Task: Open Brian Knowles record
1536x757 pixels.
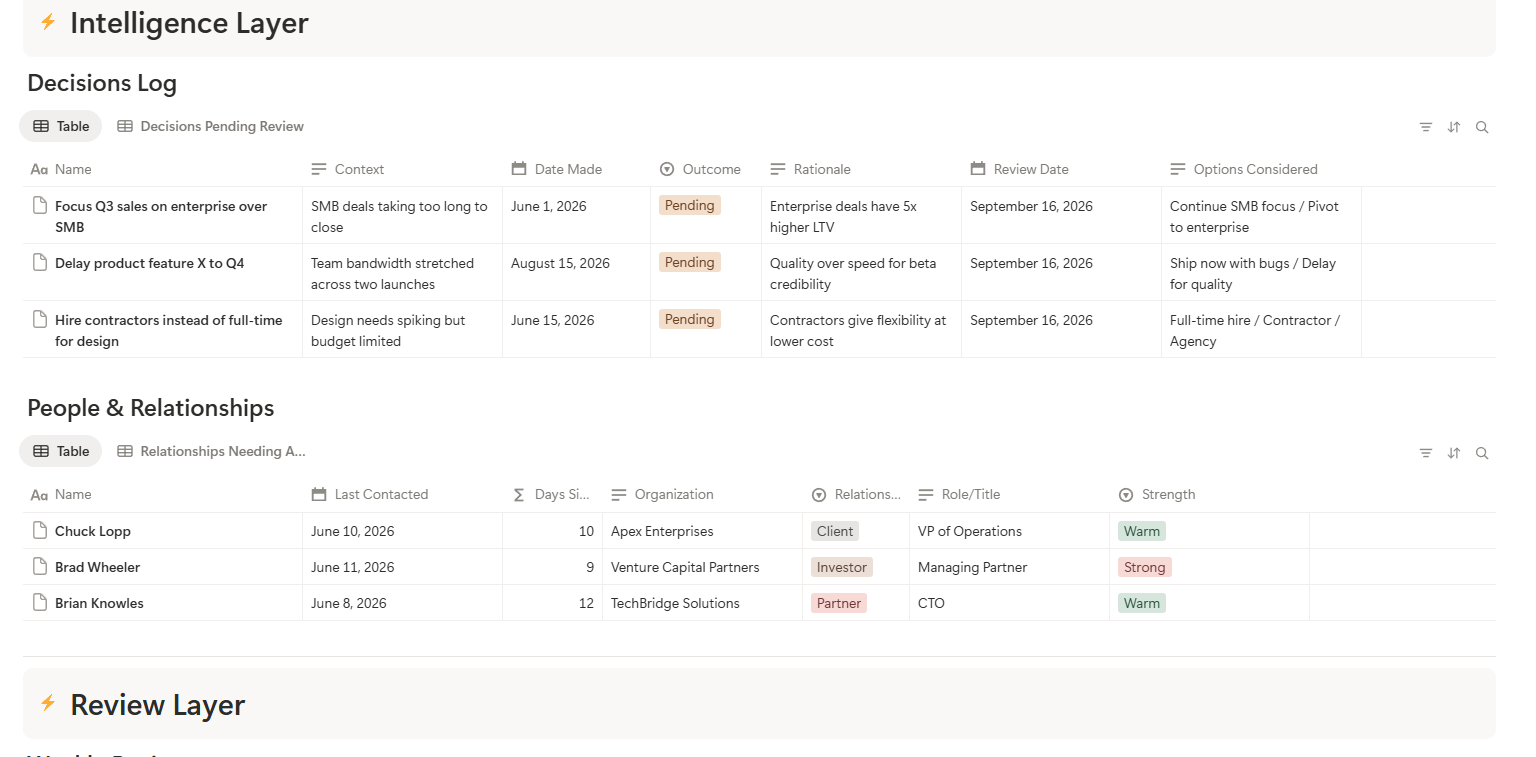Action: pyautogui.click(x=99, y=603)
